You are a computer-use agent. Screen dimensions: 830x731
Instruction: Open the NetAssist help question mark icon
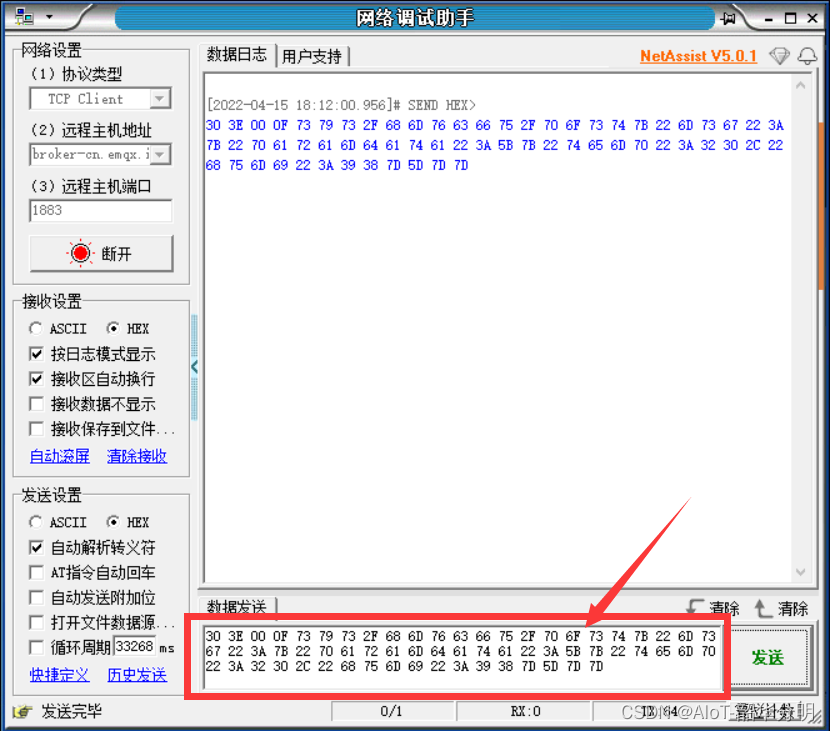780,56
